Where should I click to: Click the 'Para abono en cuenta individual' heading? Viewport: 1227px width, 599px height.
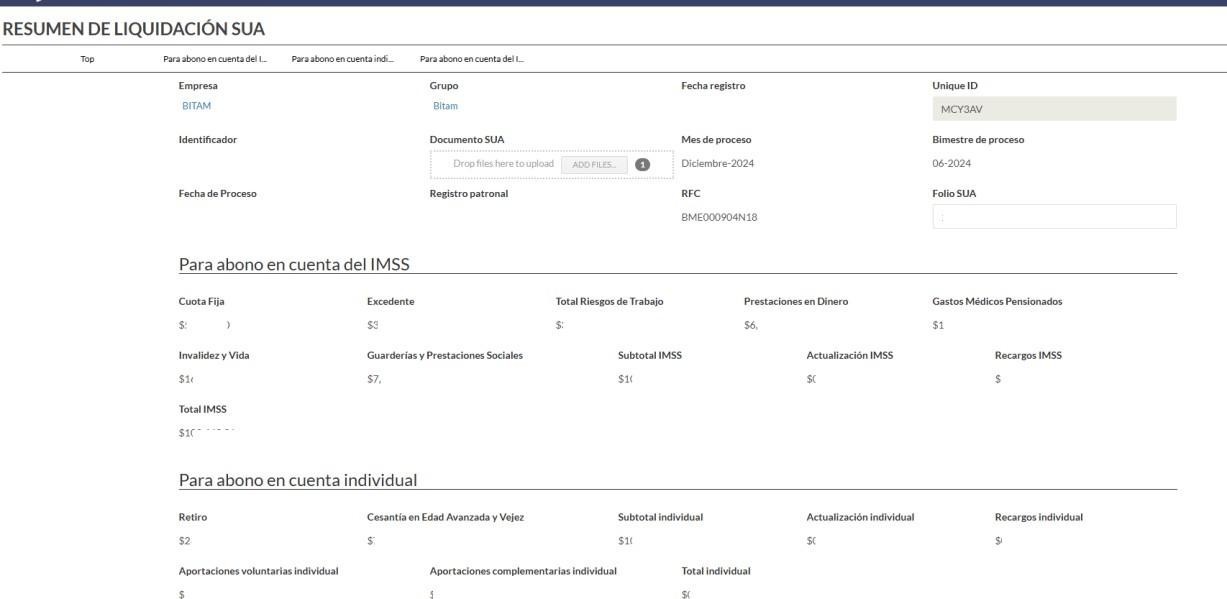coord(297,480)
